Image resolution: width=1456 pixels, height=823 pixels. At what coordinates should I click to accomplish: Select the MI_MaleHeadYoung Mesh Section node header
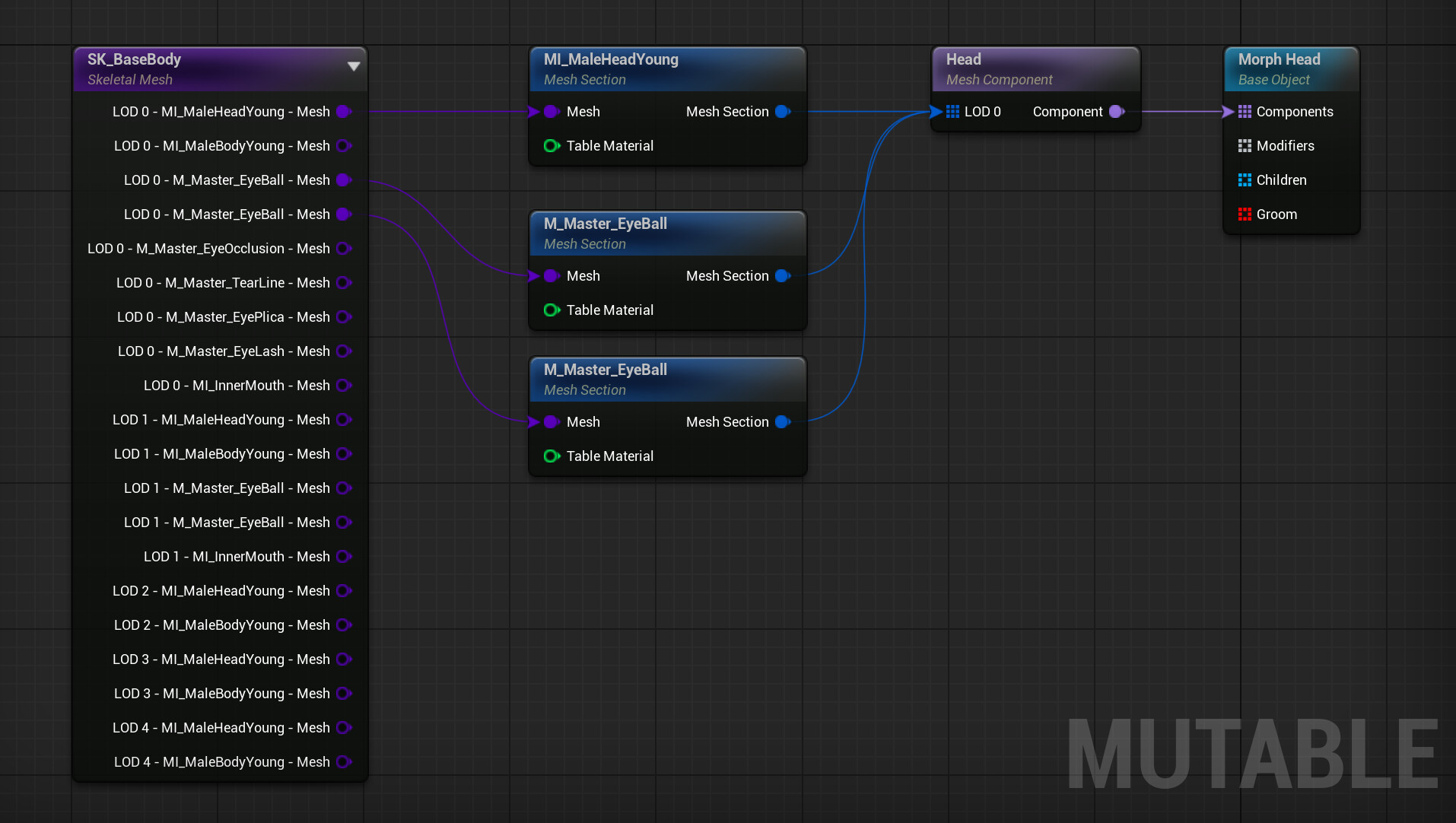point(667,69)
